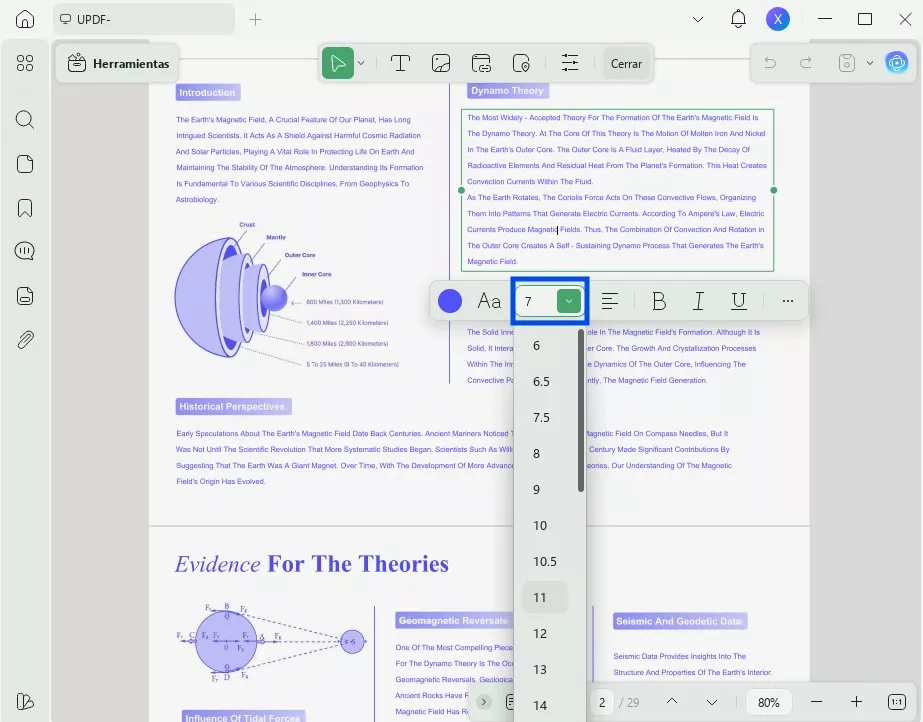
Task: Click the save file icon
Action: click(x=846, y=63)
